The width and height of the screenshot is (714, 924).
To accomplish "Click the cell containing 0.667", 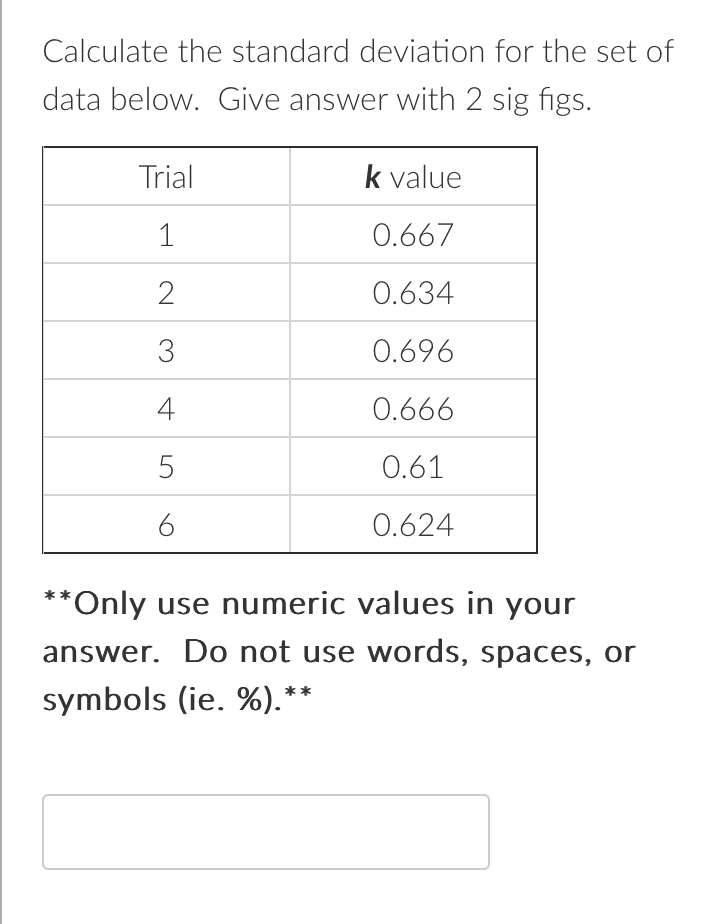I will 413,235.
